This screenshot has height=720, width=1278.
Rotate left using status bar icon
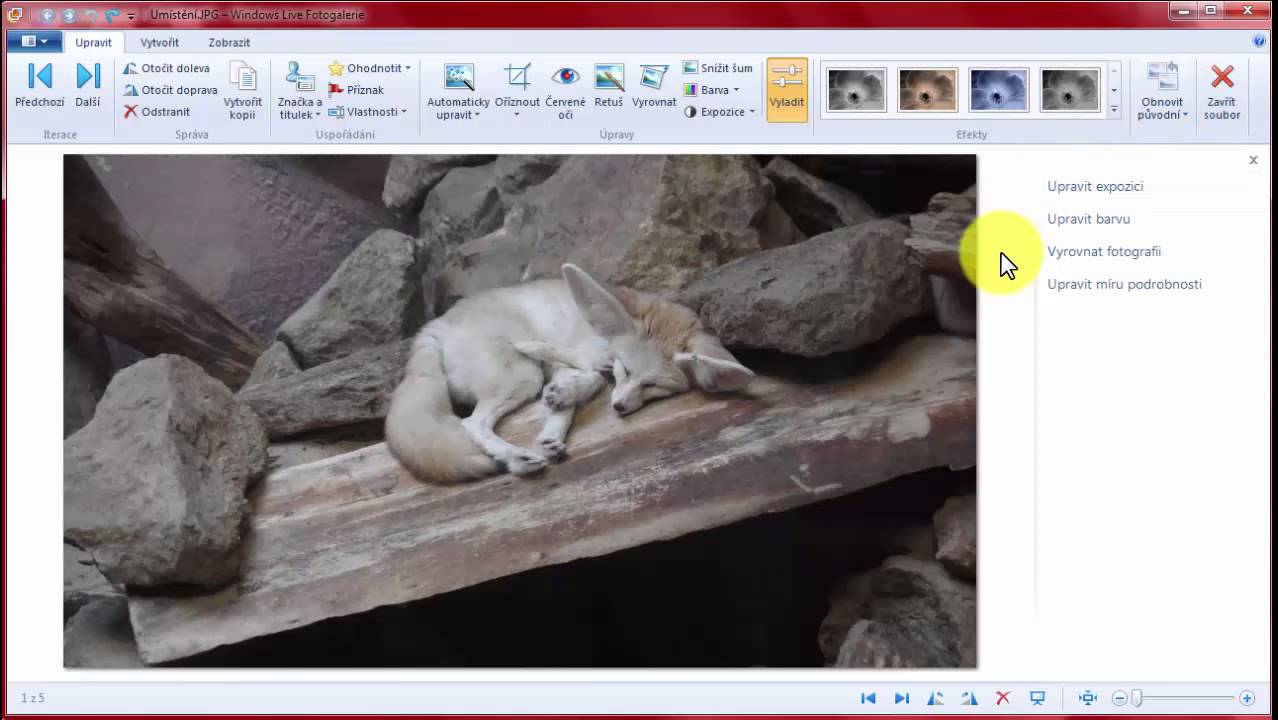pyautogui.click(x=936, y=698)
